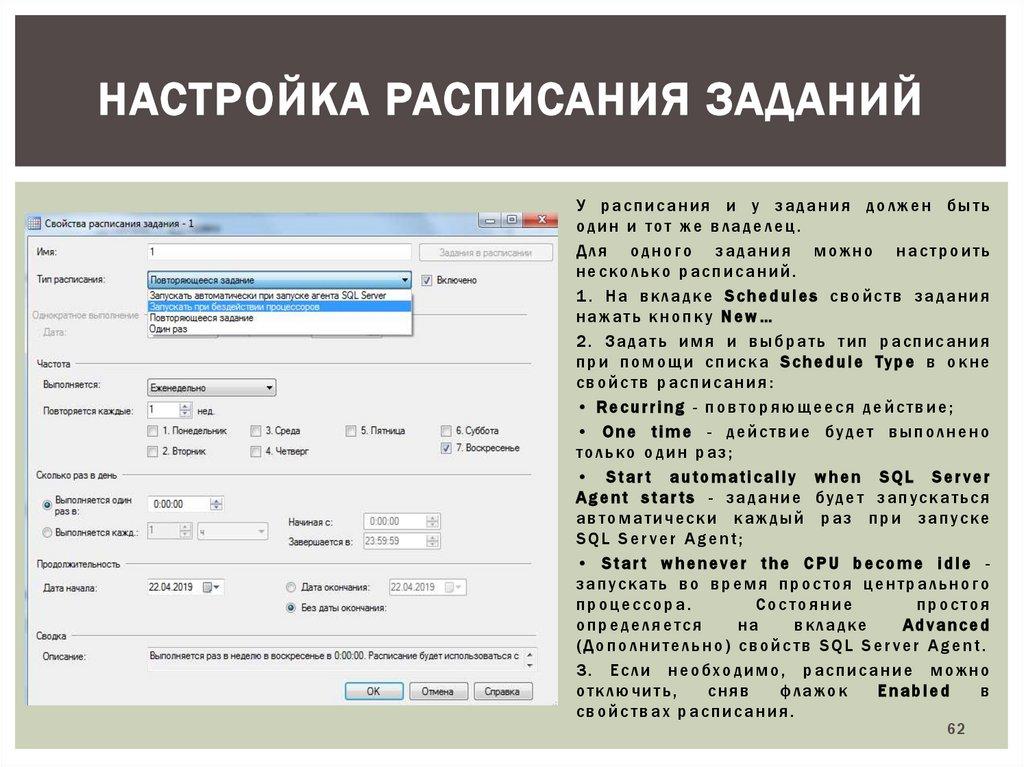The width and height of the screenshot is (1024, 767).
Task: Select the 'Дата окончания' radio button
Action: (x=291, y=588)
